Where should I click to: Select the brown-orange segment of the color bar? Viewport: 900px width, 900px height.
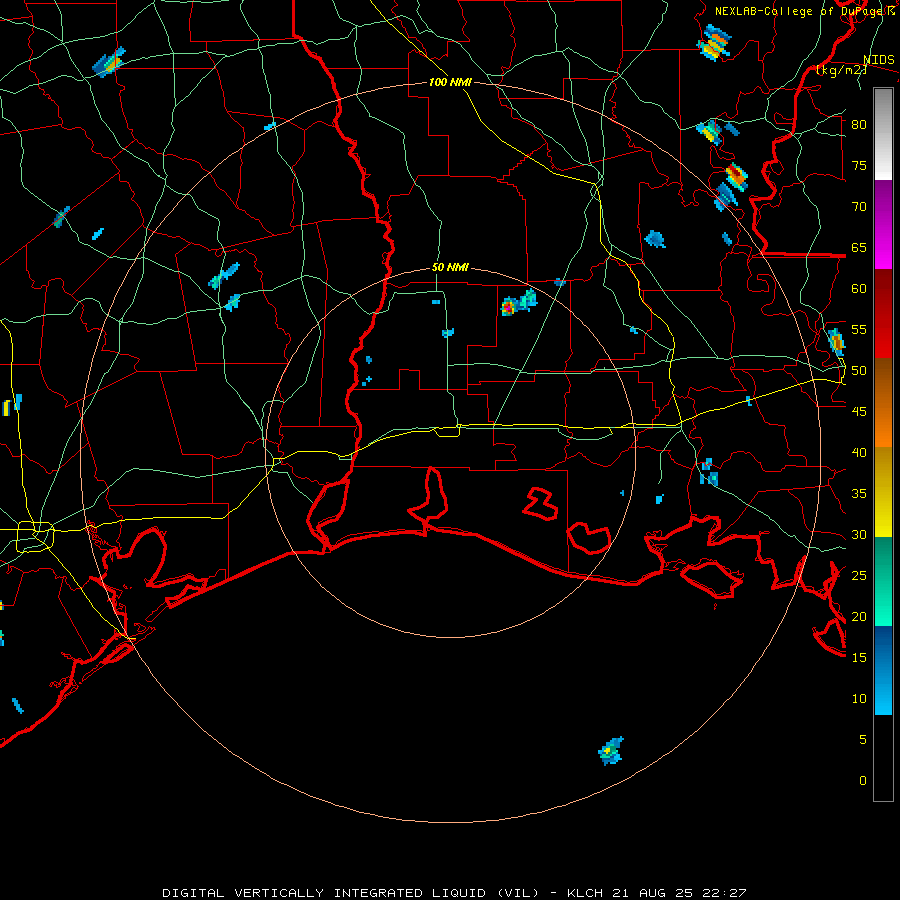[883, 403]
